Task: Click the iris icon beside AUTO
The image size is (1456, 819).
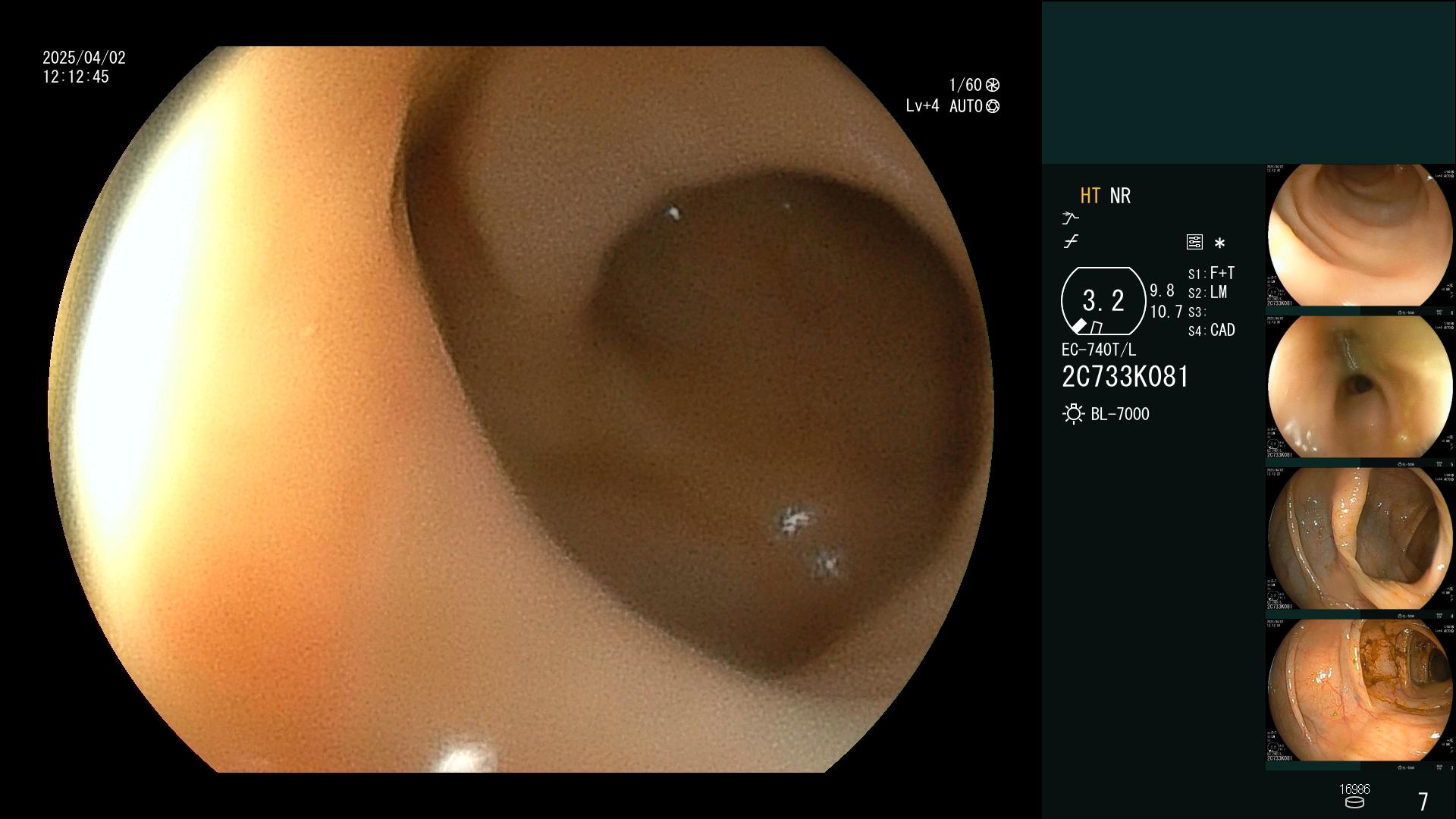Action: coord(993,106)
